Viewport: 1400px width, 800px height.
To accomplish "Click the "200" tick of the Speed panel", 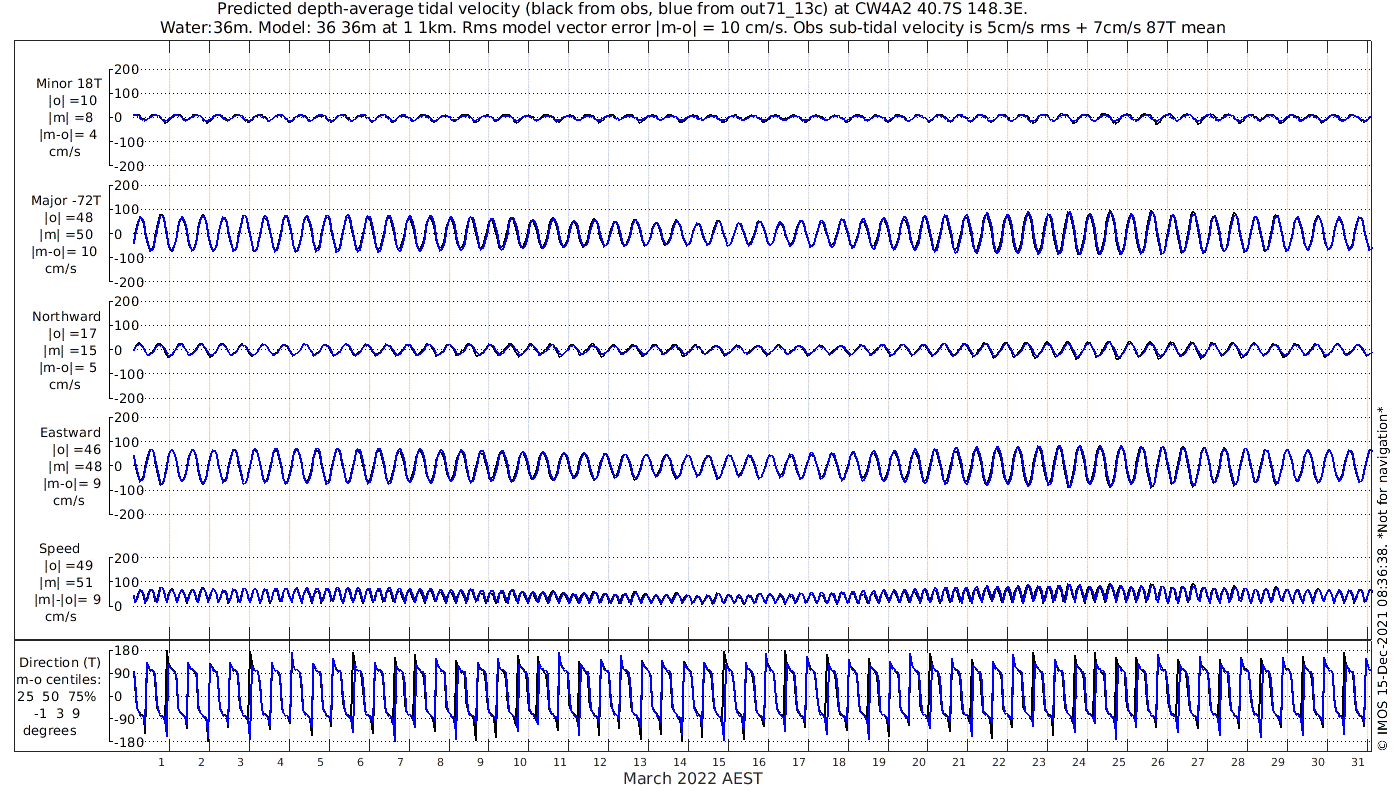I will (126, 557).
